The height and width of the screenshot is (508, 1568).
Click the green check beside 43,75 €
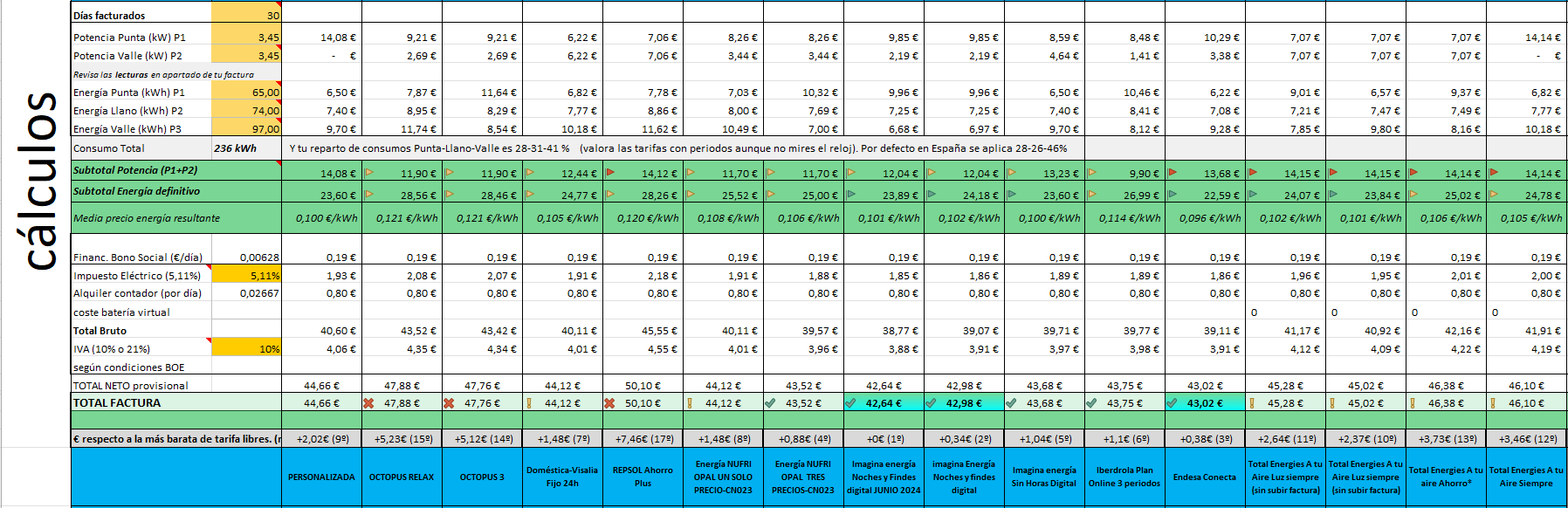click(x=1091, y=403)
